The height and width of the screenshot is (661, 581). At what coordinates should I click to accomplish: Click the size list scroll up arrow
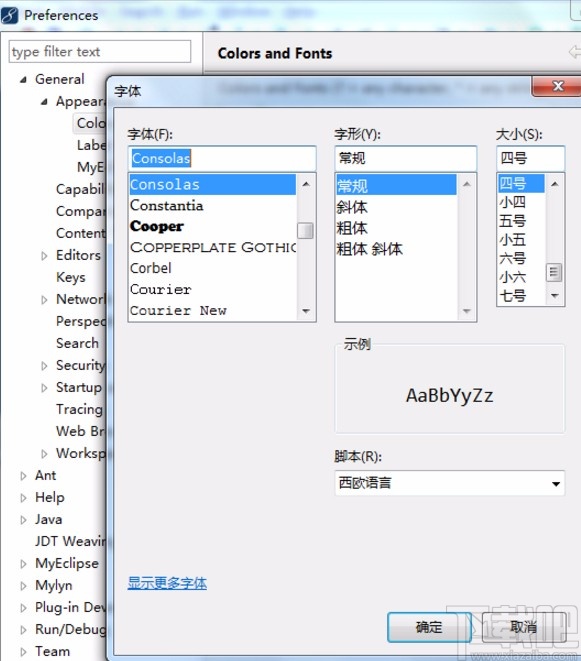tap(555, 184)
